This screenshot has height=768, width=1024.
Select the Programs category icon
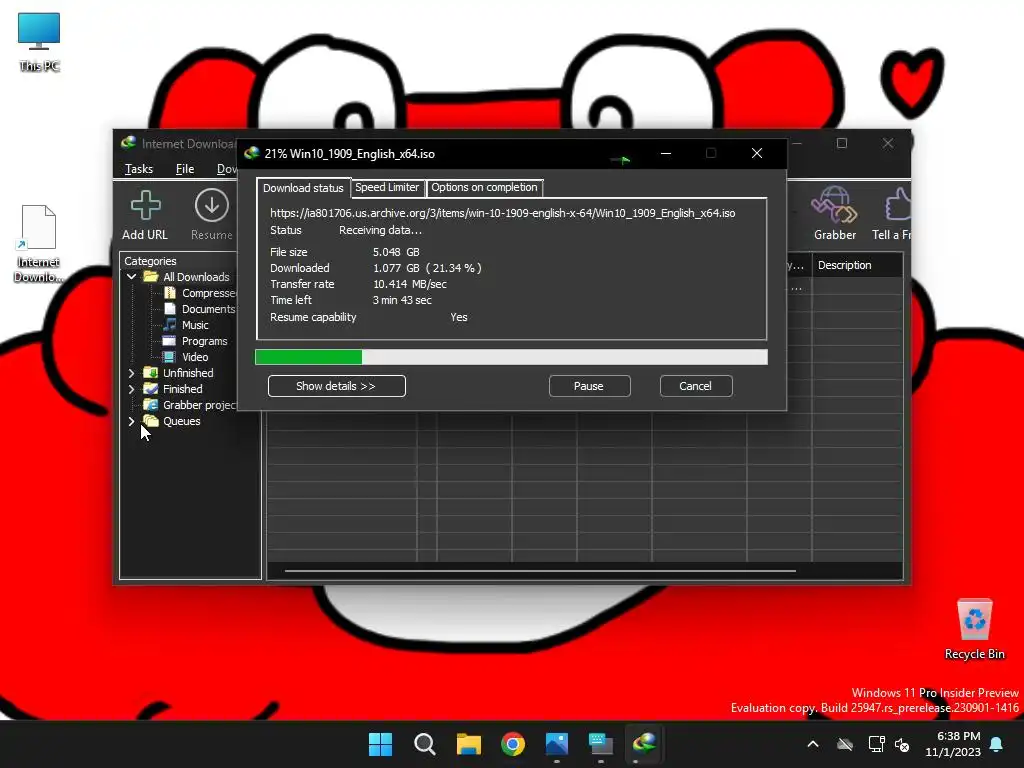[x=169, y=341]
